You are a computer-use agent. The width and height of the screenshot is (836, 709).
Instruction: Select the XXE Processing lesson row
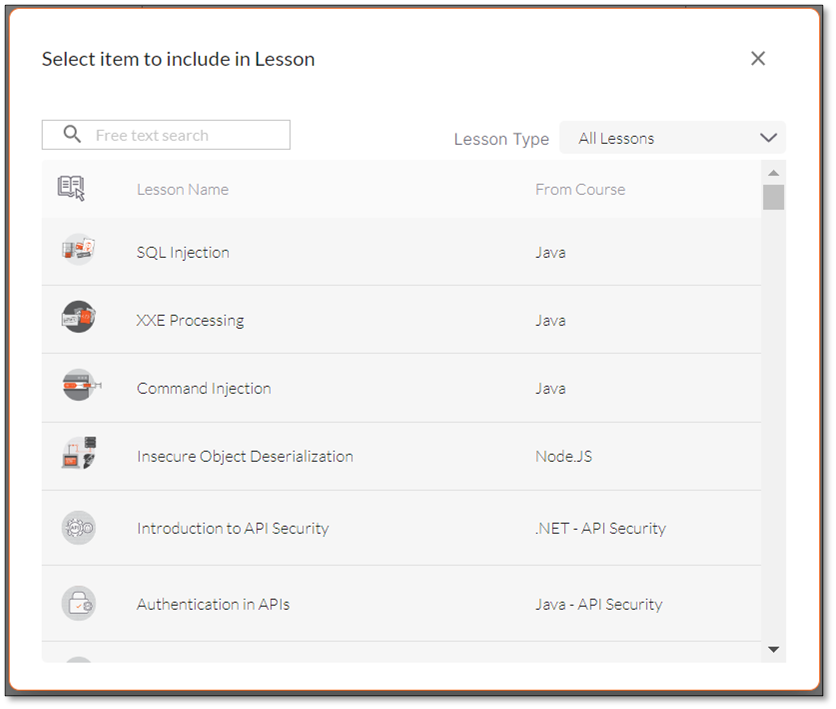[x=401, y=320]
